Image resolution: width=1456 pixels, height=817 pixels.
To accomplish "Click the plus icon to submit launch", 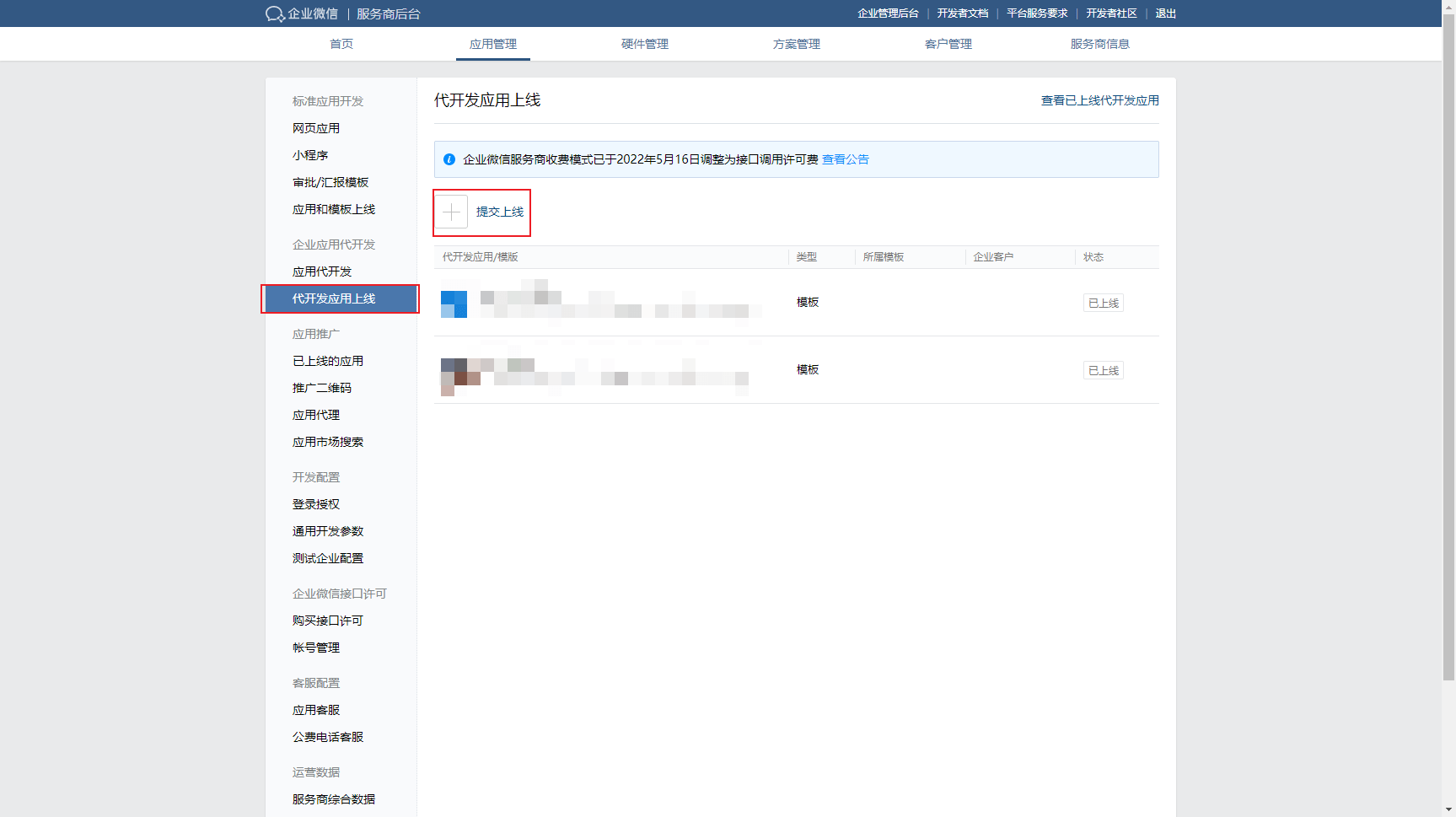I will [452, 212].
